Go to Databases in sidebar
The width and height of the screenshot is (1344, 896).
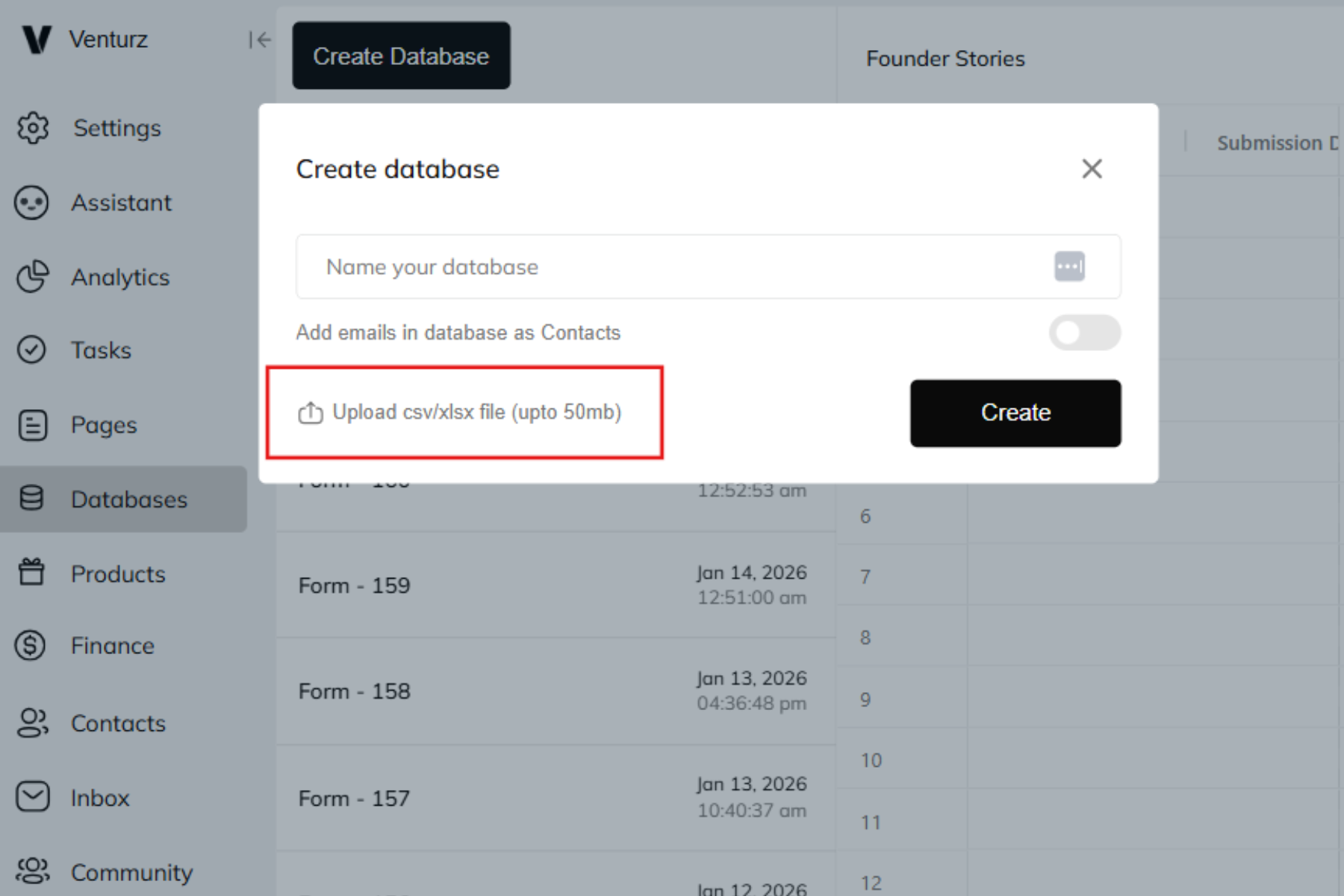(128, 500)
